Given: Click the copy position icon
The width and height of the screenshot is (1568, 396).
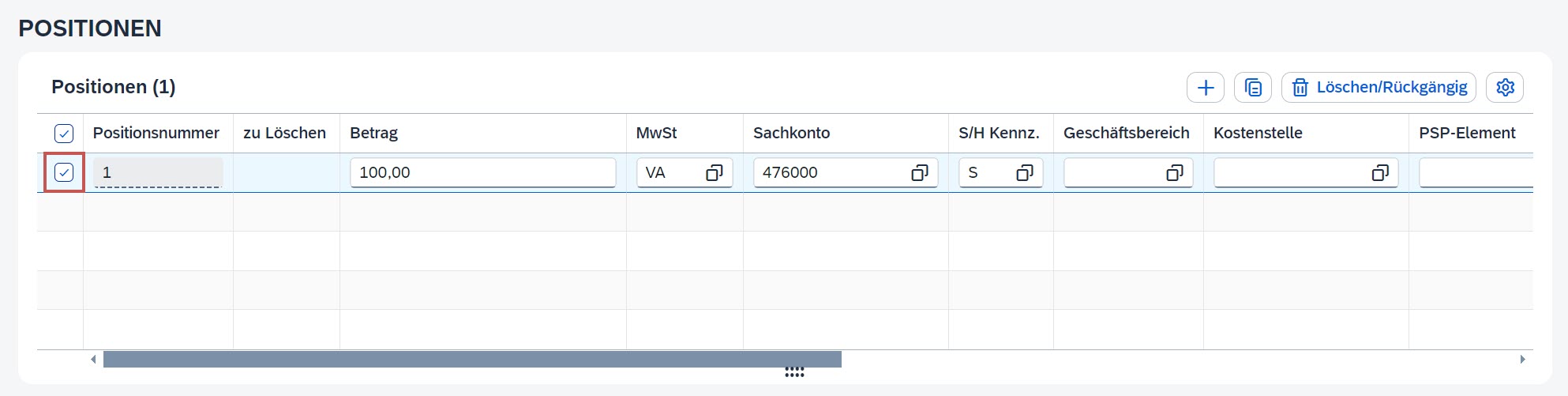Looking at the screenshot, I should click(x=1252, y=88).
